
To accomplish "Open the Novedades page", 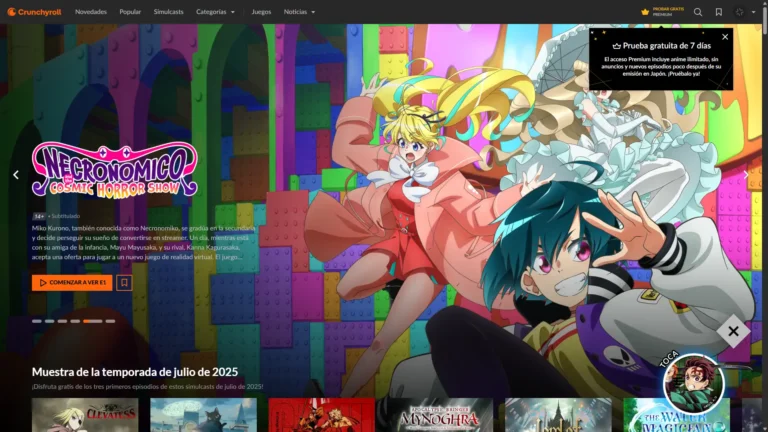I will 91,12.
